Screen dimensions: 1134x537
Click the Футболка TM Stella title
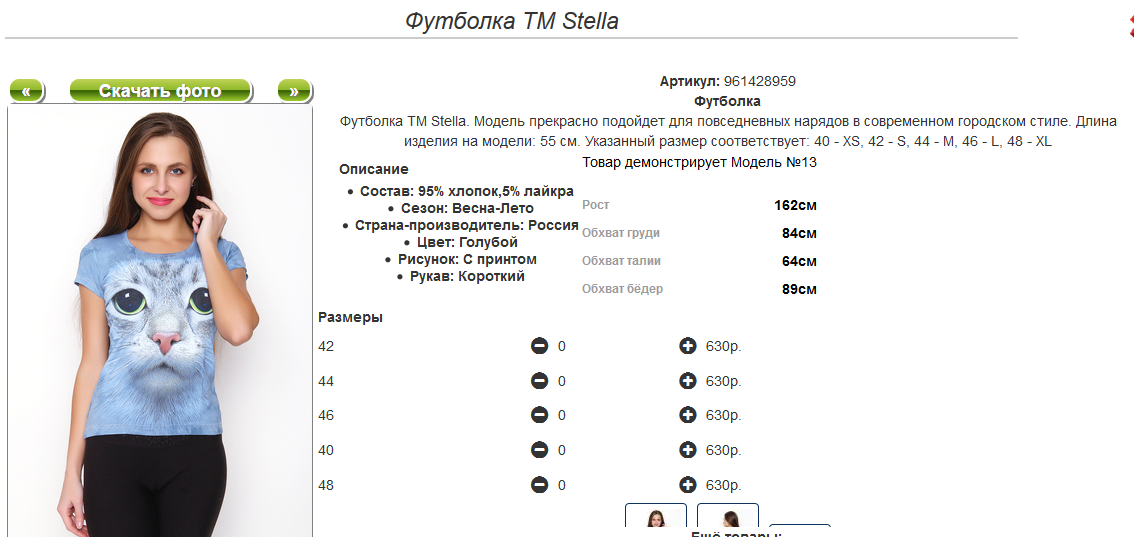512,21
